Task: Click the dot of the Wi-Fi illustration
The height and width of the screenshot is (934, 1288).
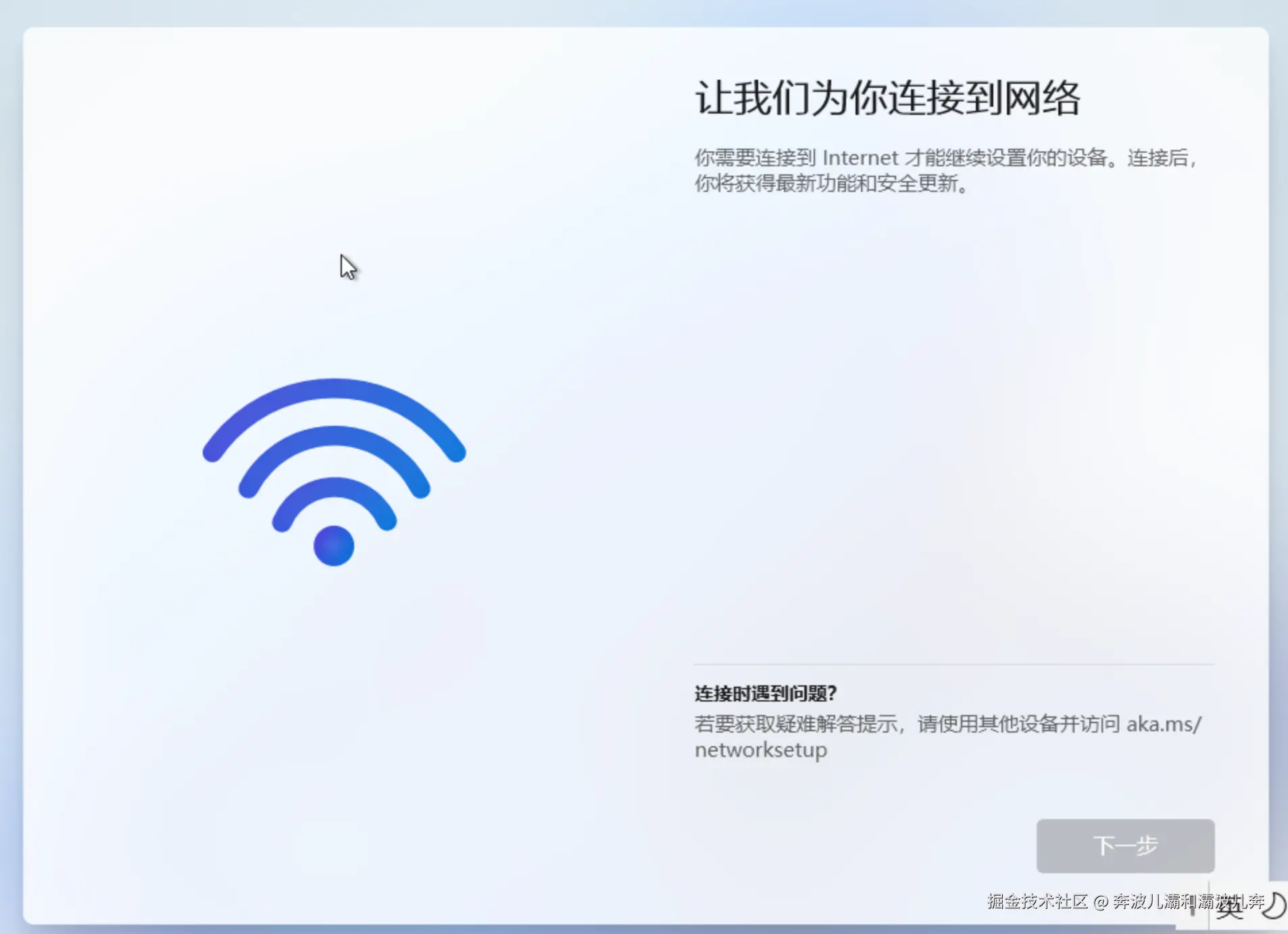Action: 334,545
